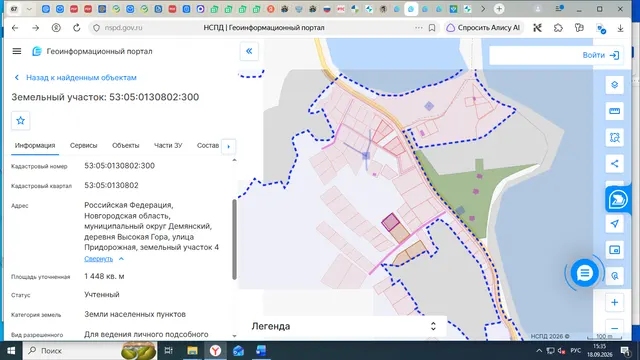Switch the РУС input language indicator

click(x=576, y=351)
